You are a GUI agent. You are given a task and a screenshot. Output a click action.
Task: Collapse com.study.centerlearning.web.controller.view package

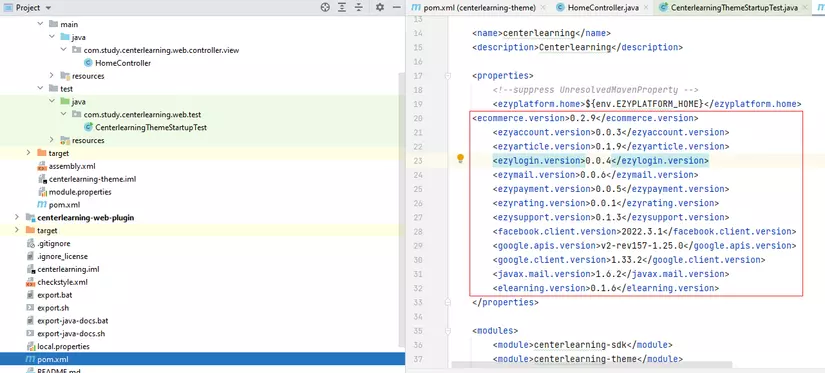64,50
